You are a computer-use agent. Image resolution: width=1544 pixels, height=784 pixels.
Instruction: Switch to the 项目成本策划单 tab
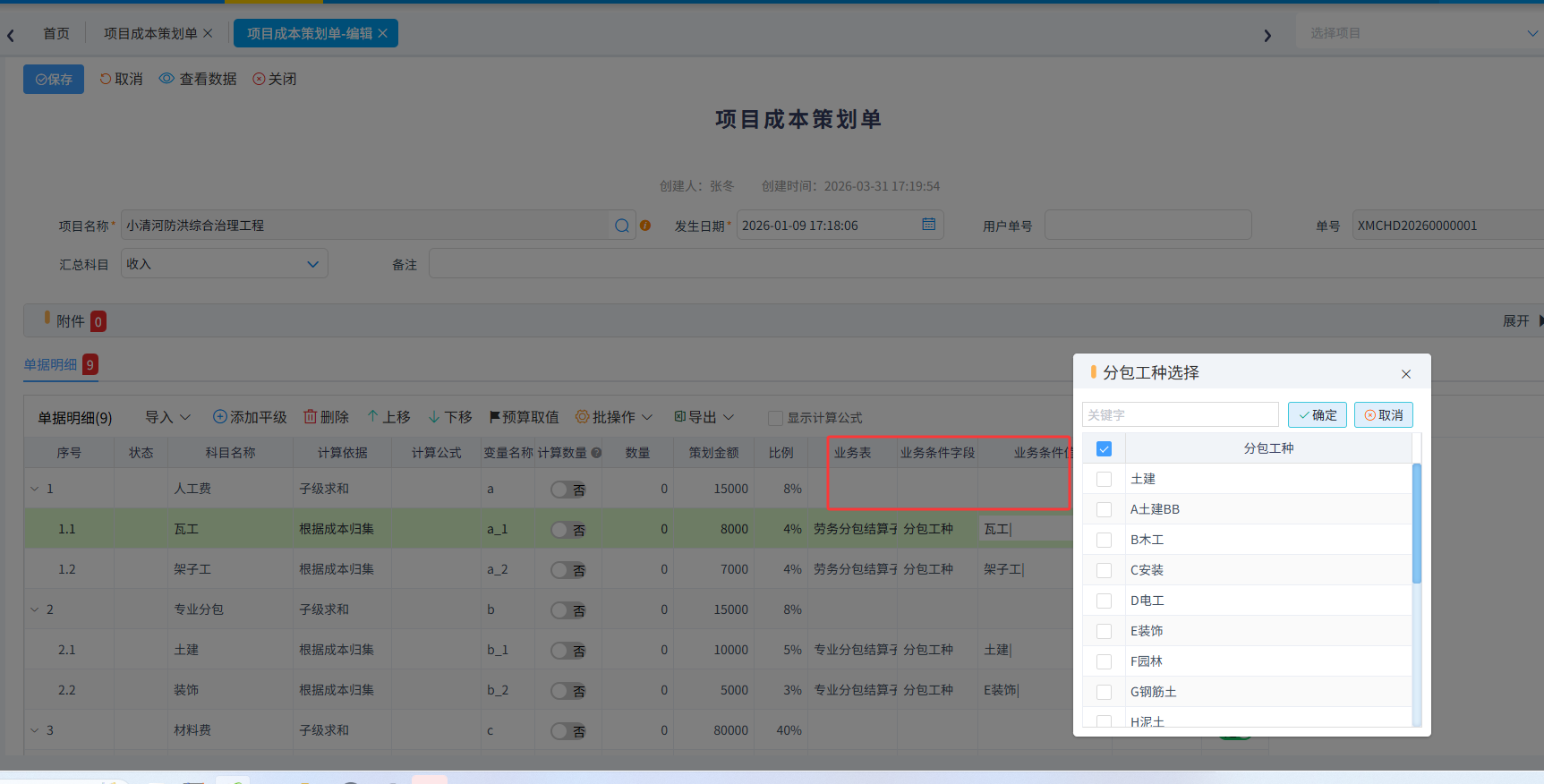[x=150, y=33]
